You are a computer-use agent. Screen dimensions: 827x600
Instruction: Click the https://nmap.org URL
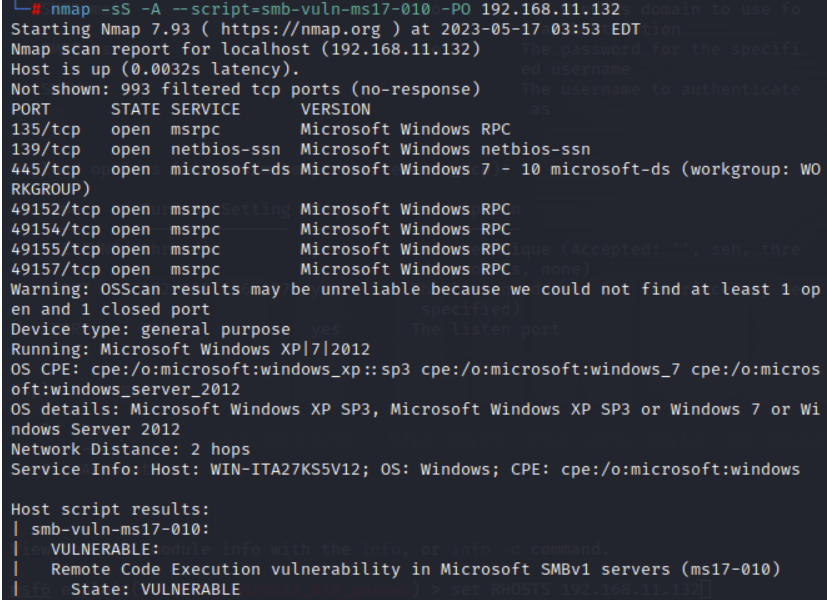(300, 29)
